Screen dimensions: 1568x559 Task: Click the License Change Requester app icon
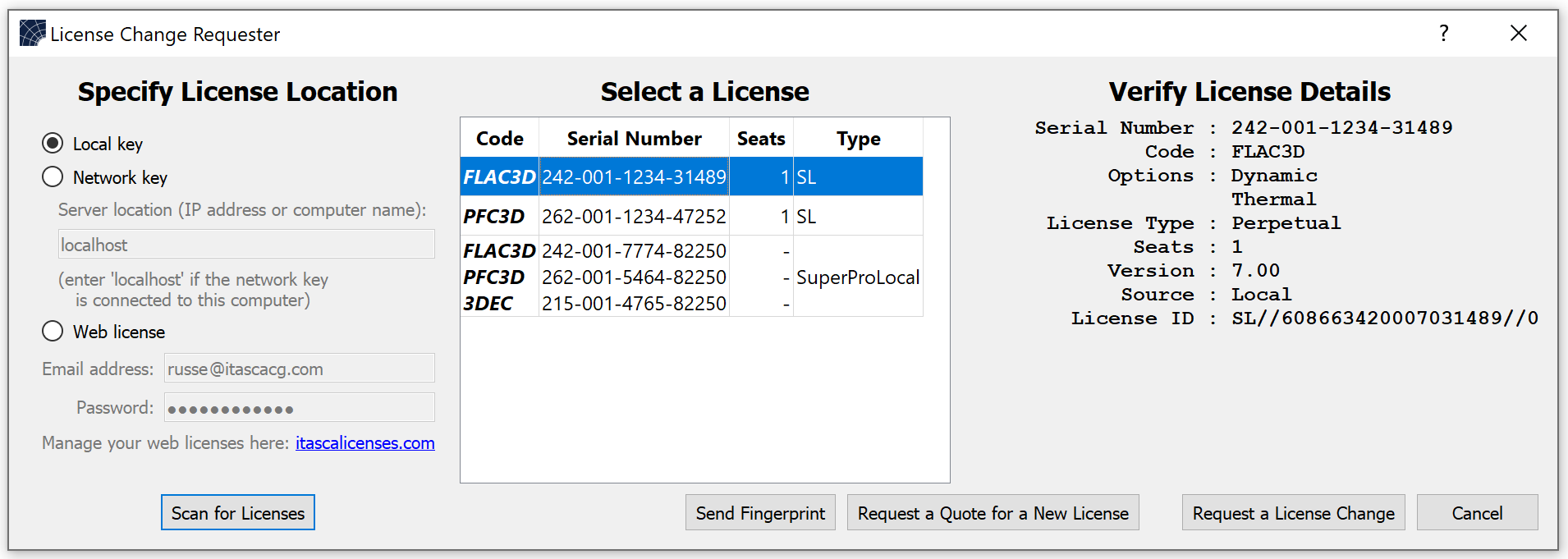33,34
